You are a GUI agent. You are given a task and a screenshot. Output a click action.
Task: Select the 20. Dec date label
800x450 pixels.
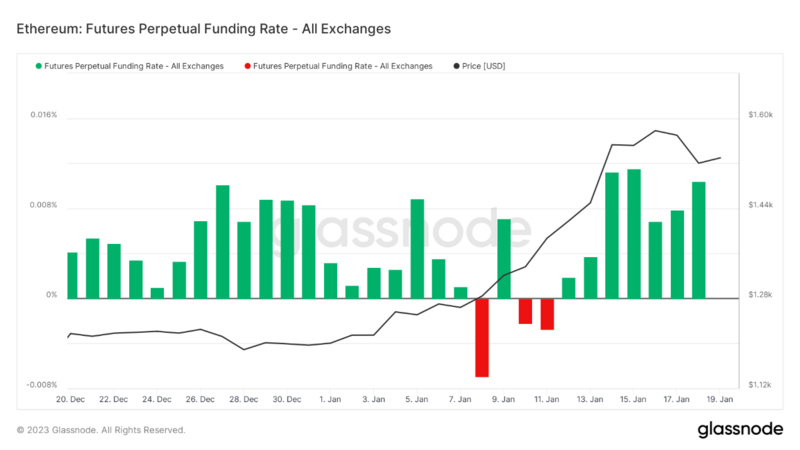pos(69,399)
